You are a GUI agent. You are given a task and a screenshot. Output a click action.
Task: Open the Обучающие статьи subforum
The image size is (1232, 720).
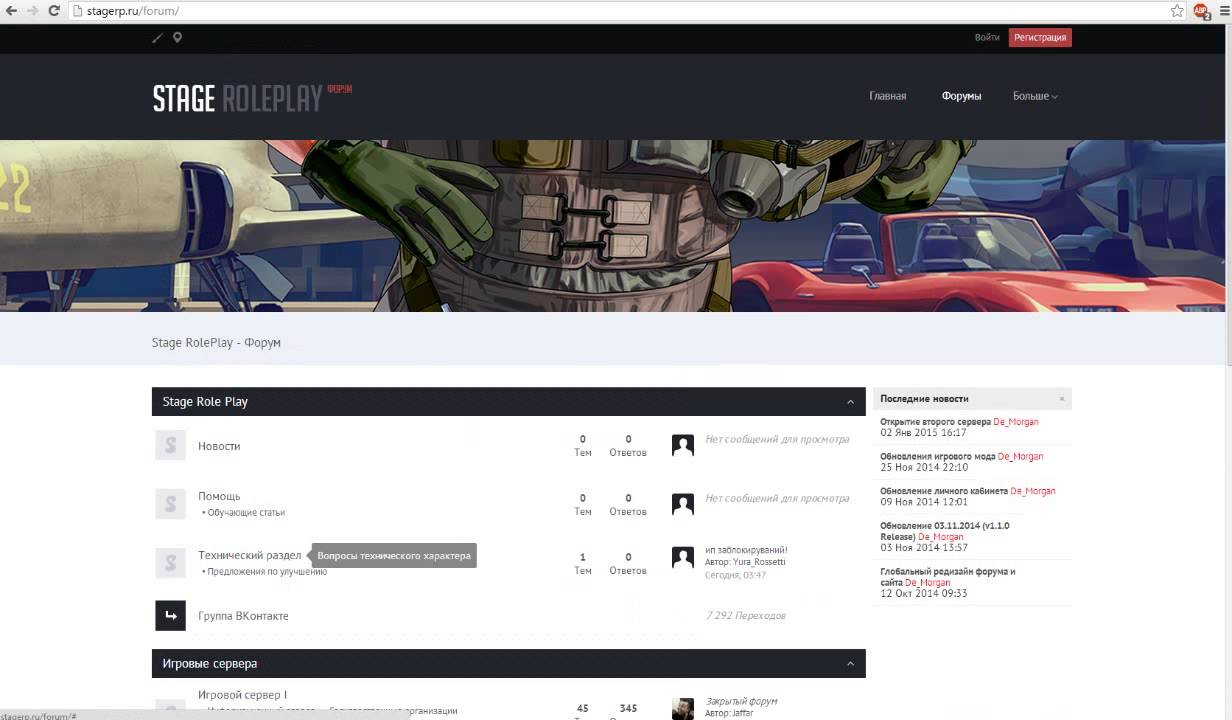point(246,513)
